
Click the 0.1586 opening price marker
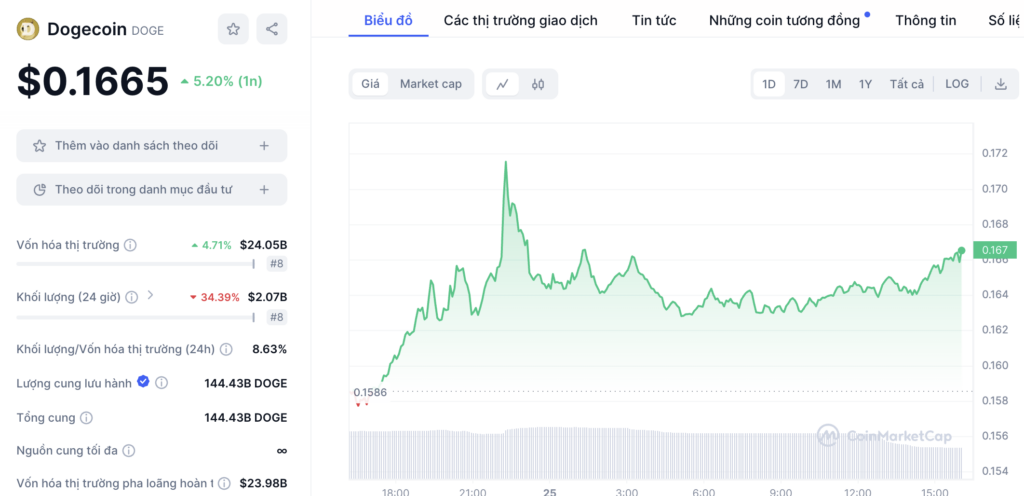point(370,392)
